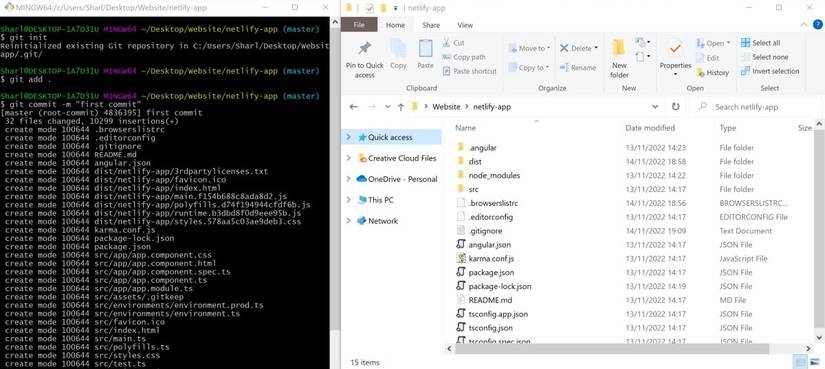Open address bar history dropdown
The width and height of the screenshot is (825, 369).
tap(655, 107)
